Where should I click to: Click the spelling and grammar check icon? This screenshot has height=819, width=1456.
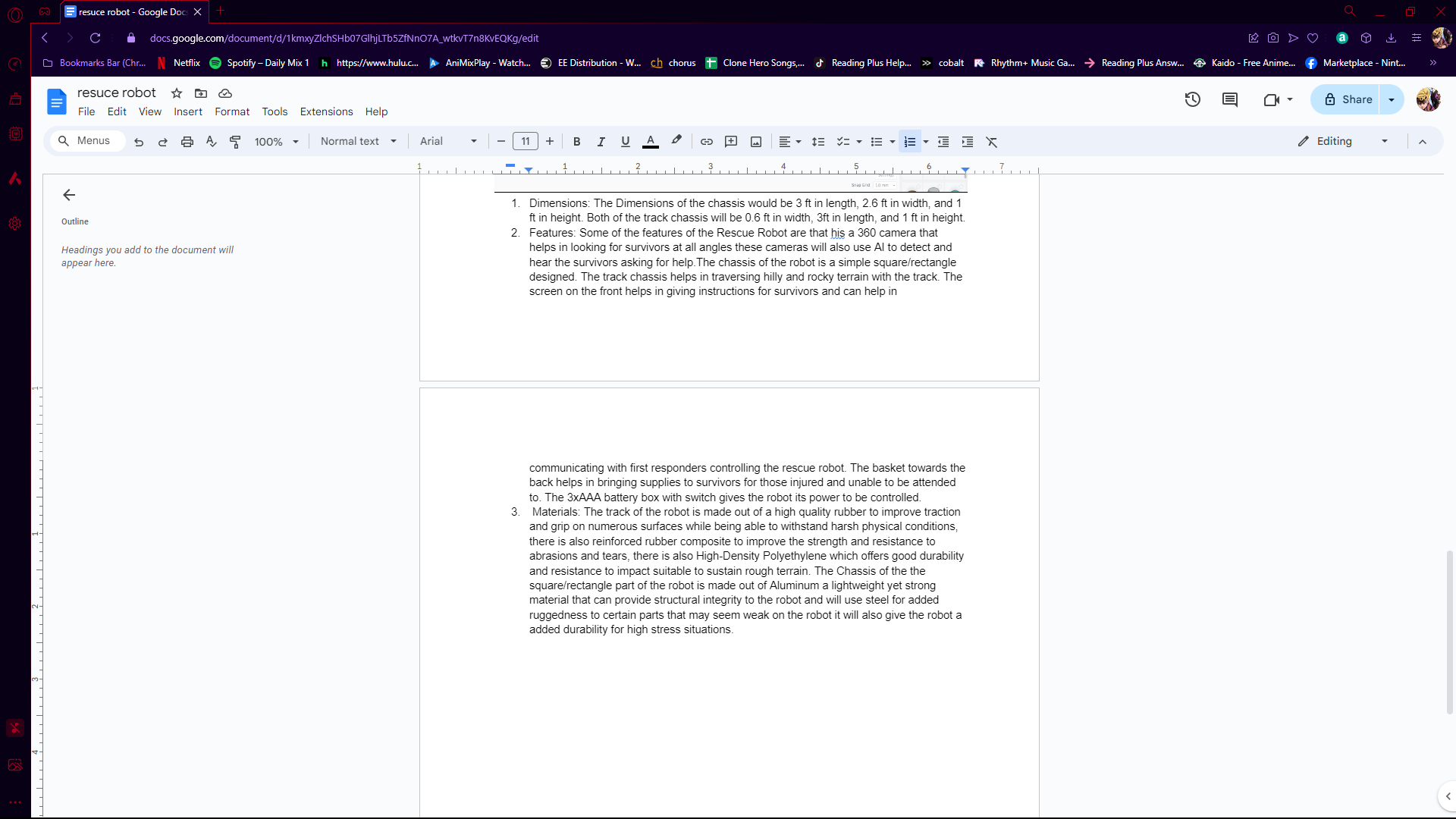pyautogui.click(x=211, y=142)
